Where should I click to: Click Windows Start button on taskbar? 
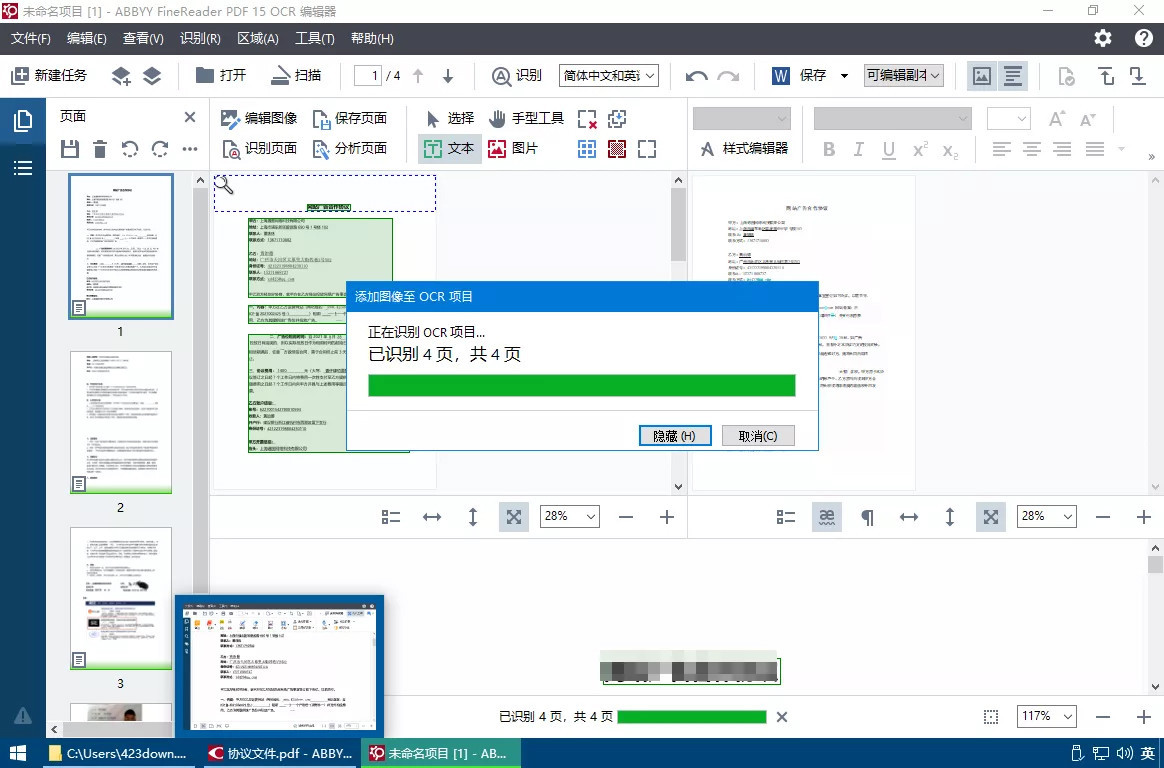pyautogui.click(x=18, y=753)
